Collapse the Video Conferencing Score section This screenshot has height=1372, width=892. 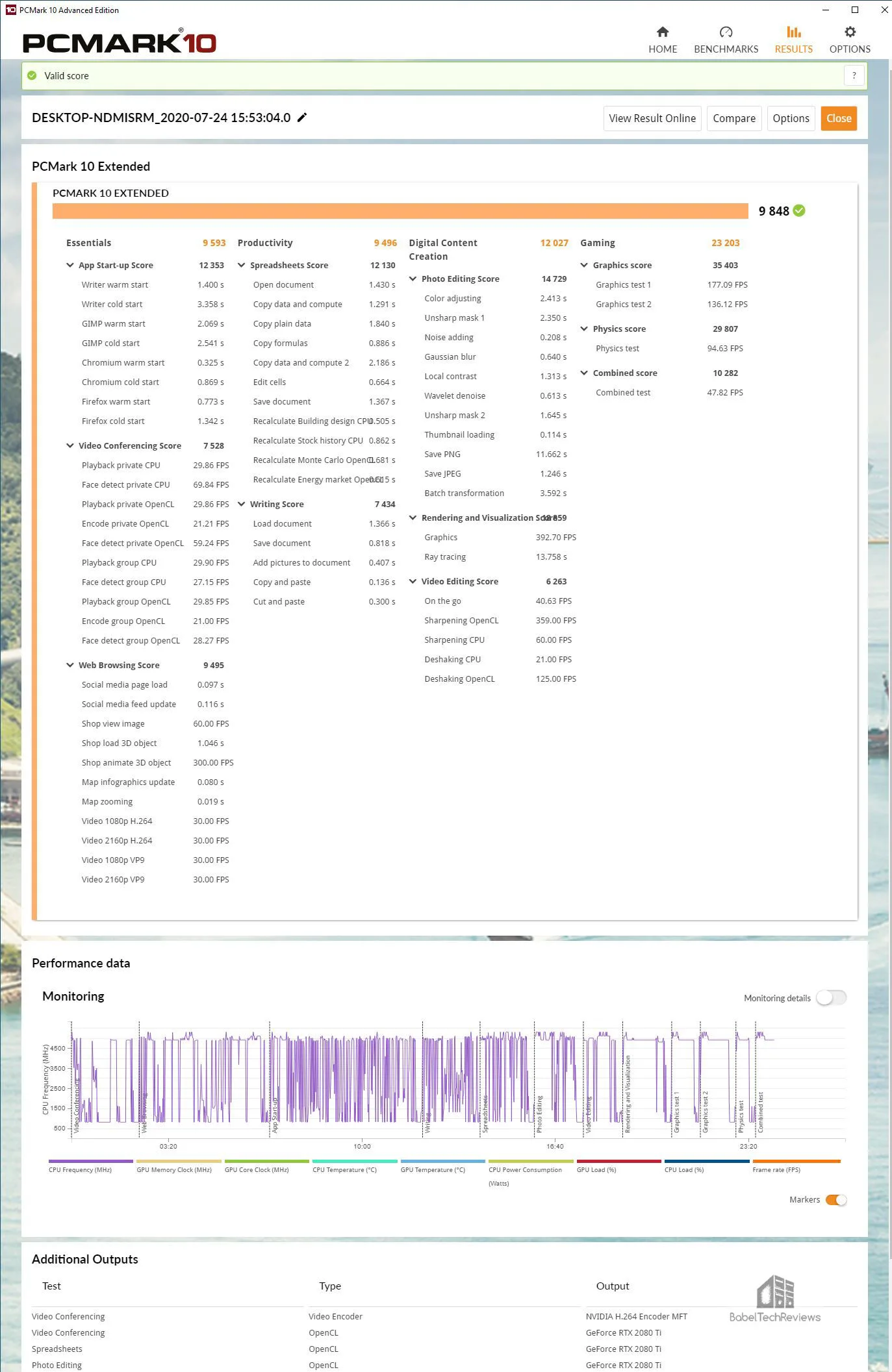[x=70, y=445]
